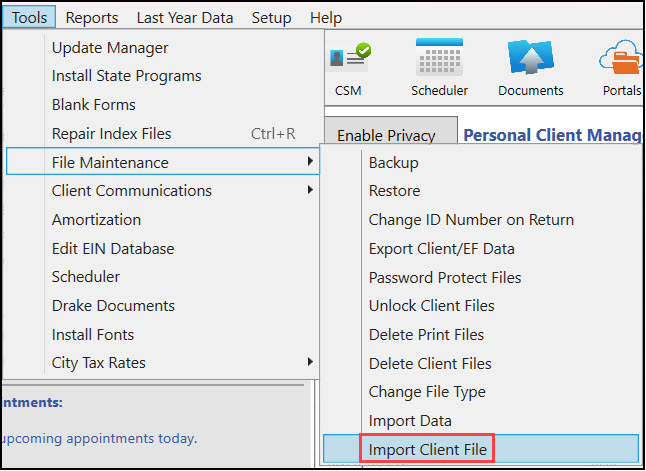Open the Documents folder icon

(531, 63)
